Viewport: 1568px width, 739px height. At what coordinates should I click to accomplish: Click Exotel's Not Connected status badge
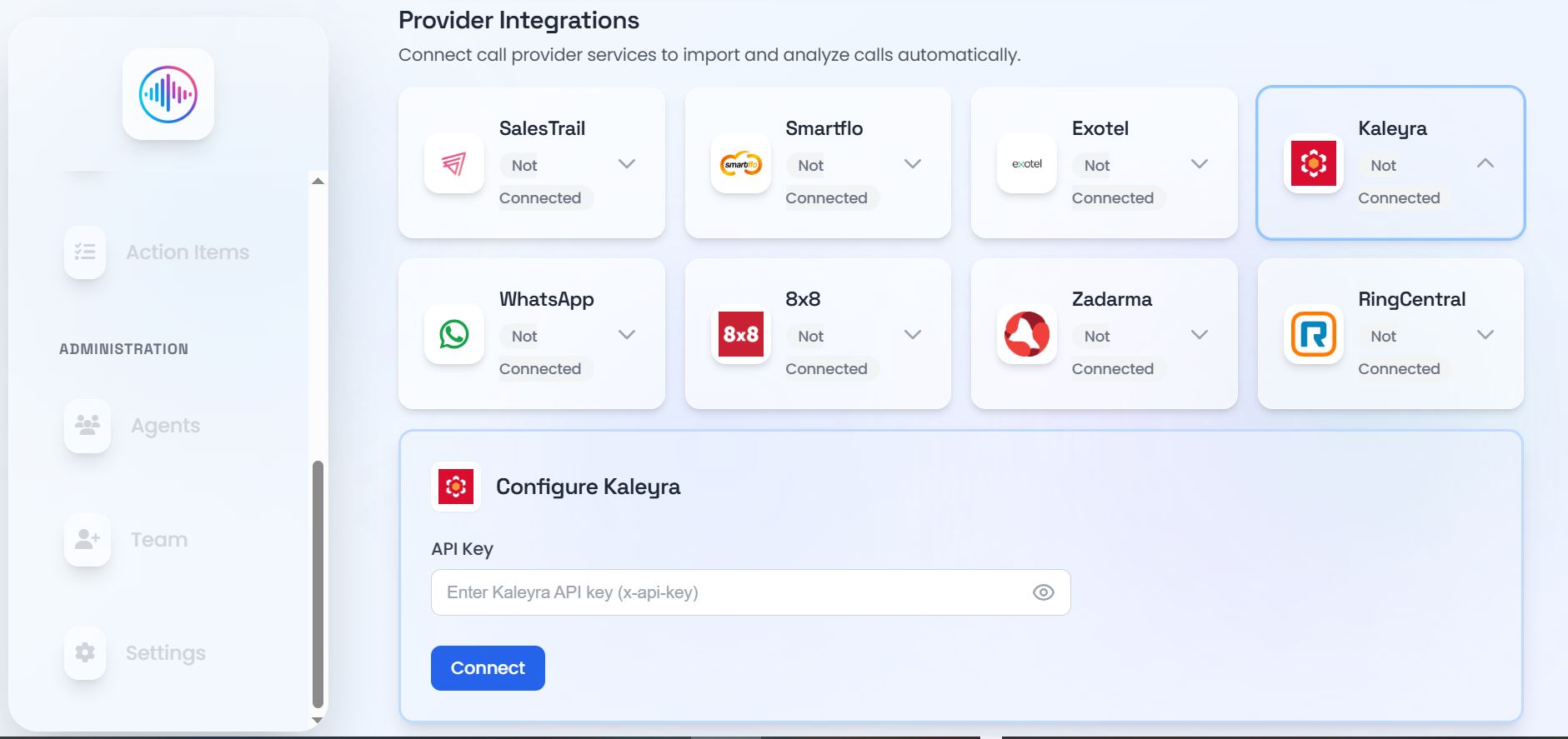(1119, 182)
